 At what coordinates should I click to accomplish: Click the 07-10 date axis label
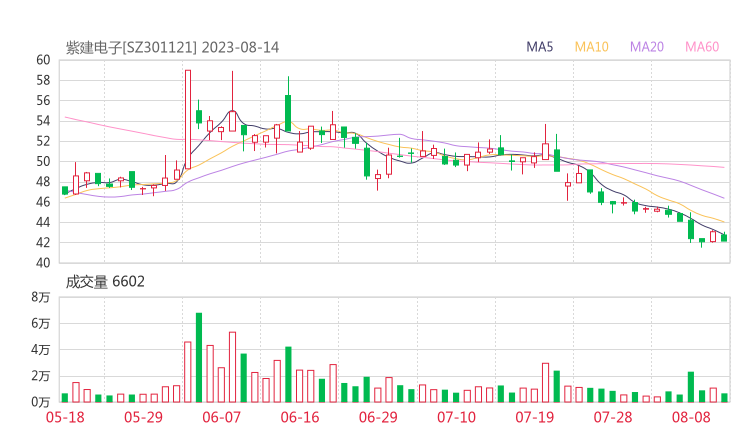coord(456,417)
